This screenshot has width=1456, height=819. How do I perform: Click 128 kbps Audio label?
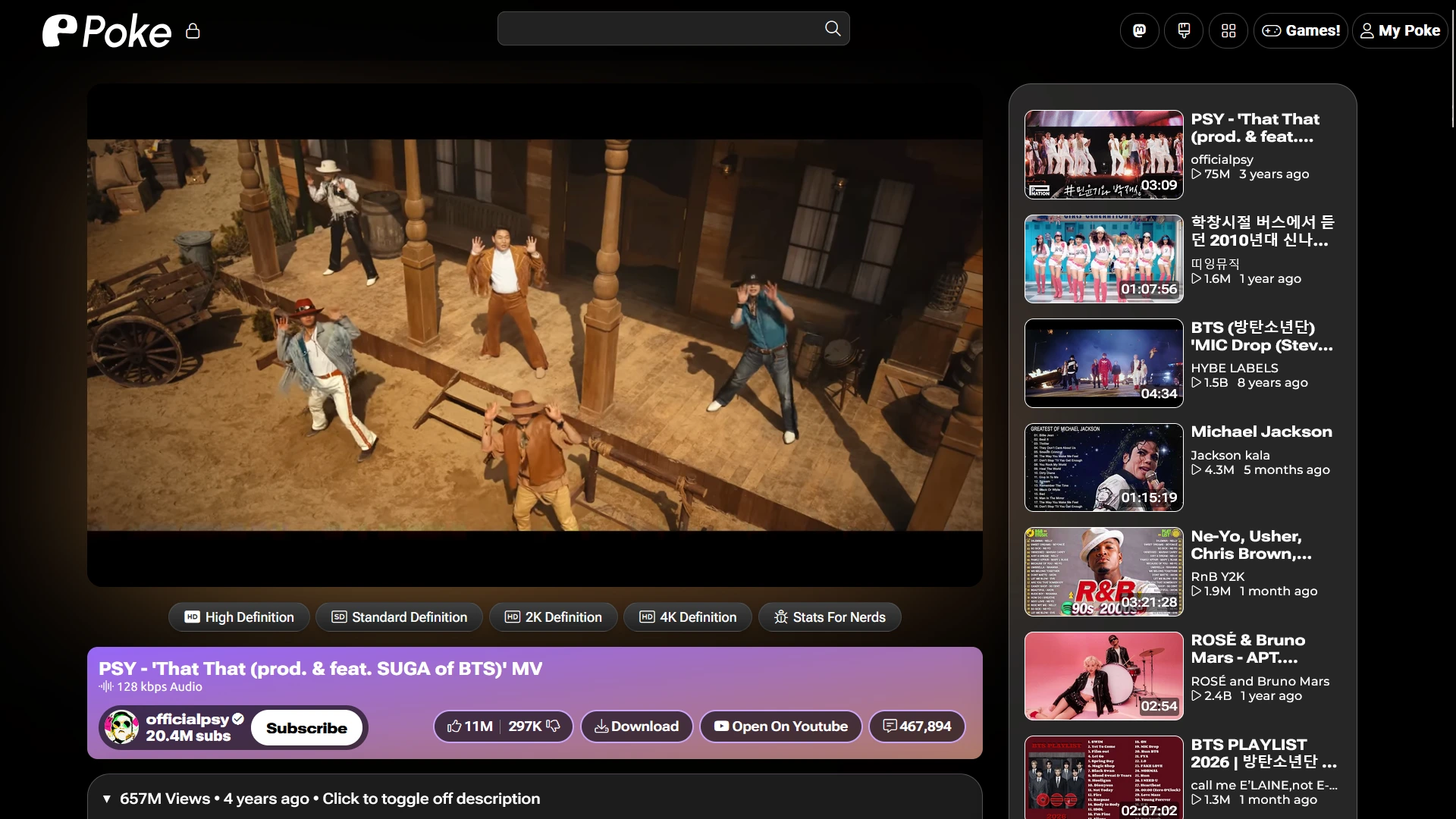click(x=159, y=687)
